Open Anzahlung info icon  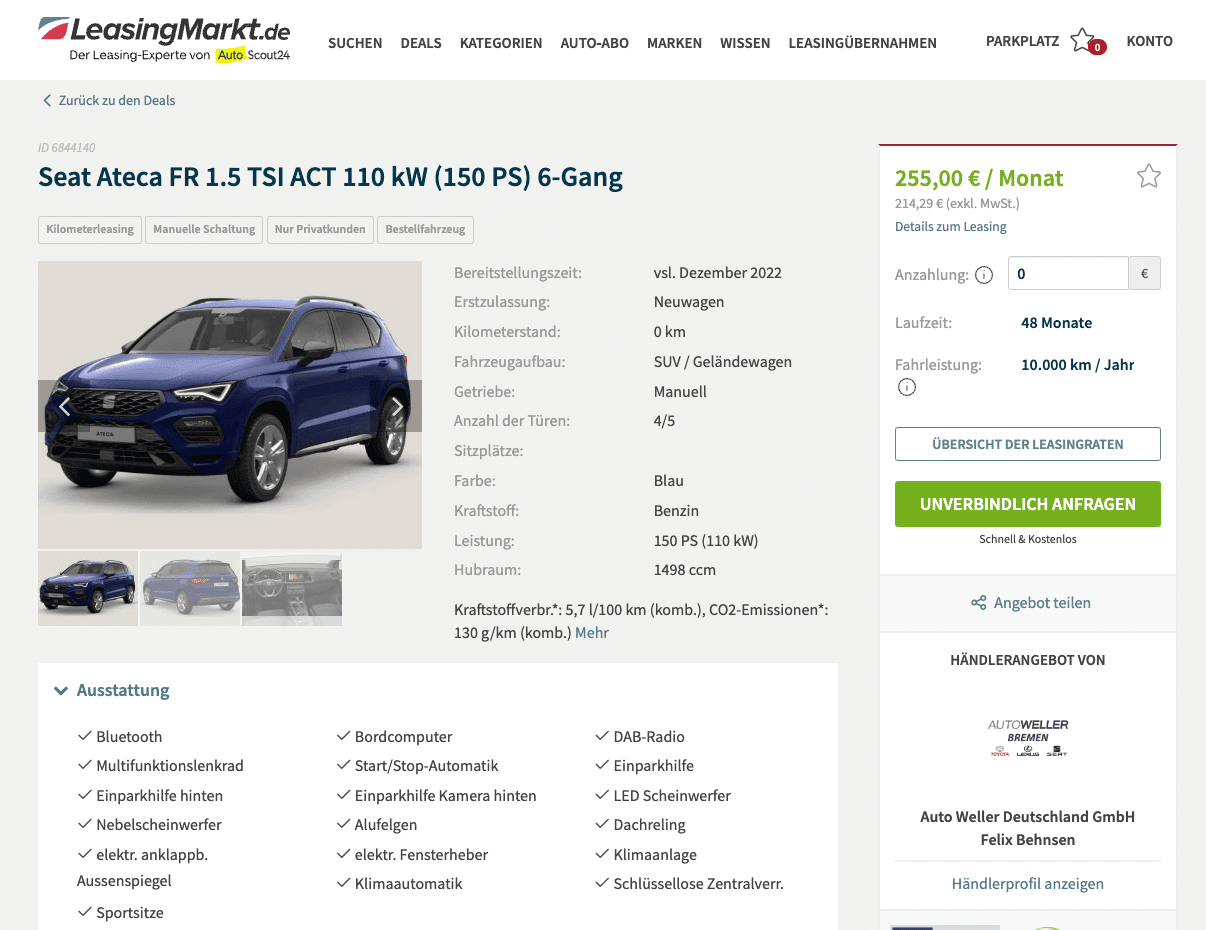[984, 275]
